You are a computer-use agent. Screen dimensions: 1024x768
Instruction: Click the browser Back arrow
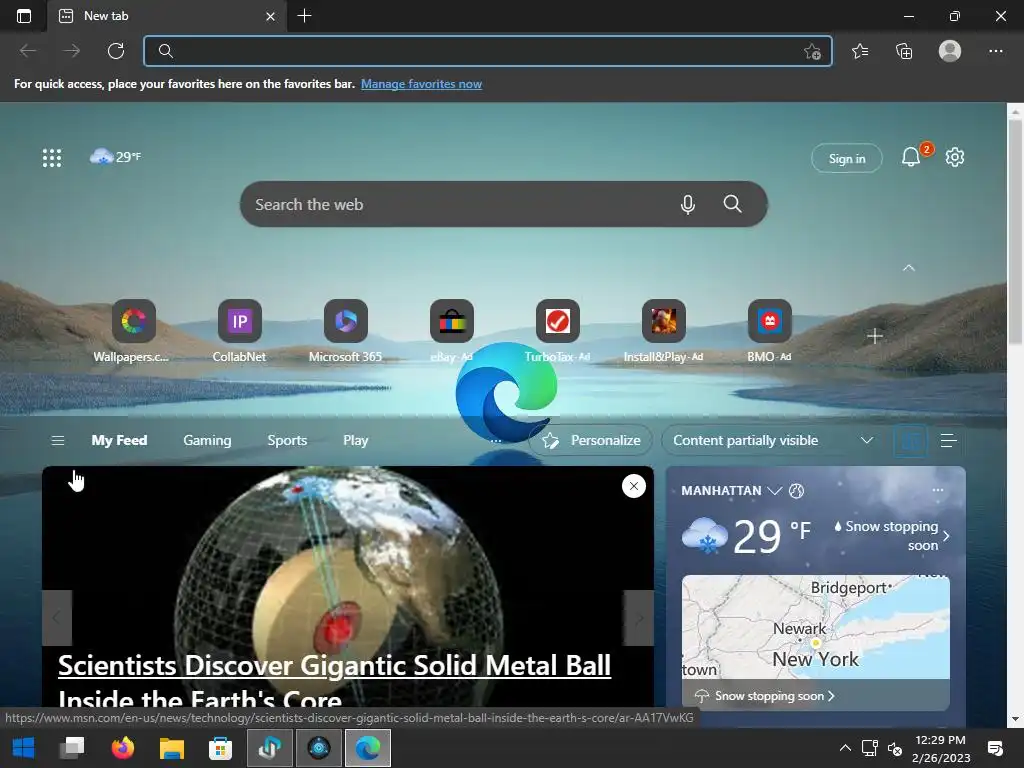[x=28, y=51]
